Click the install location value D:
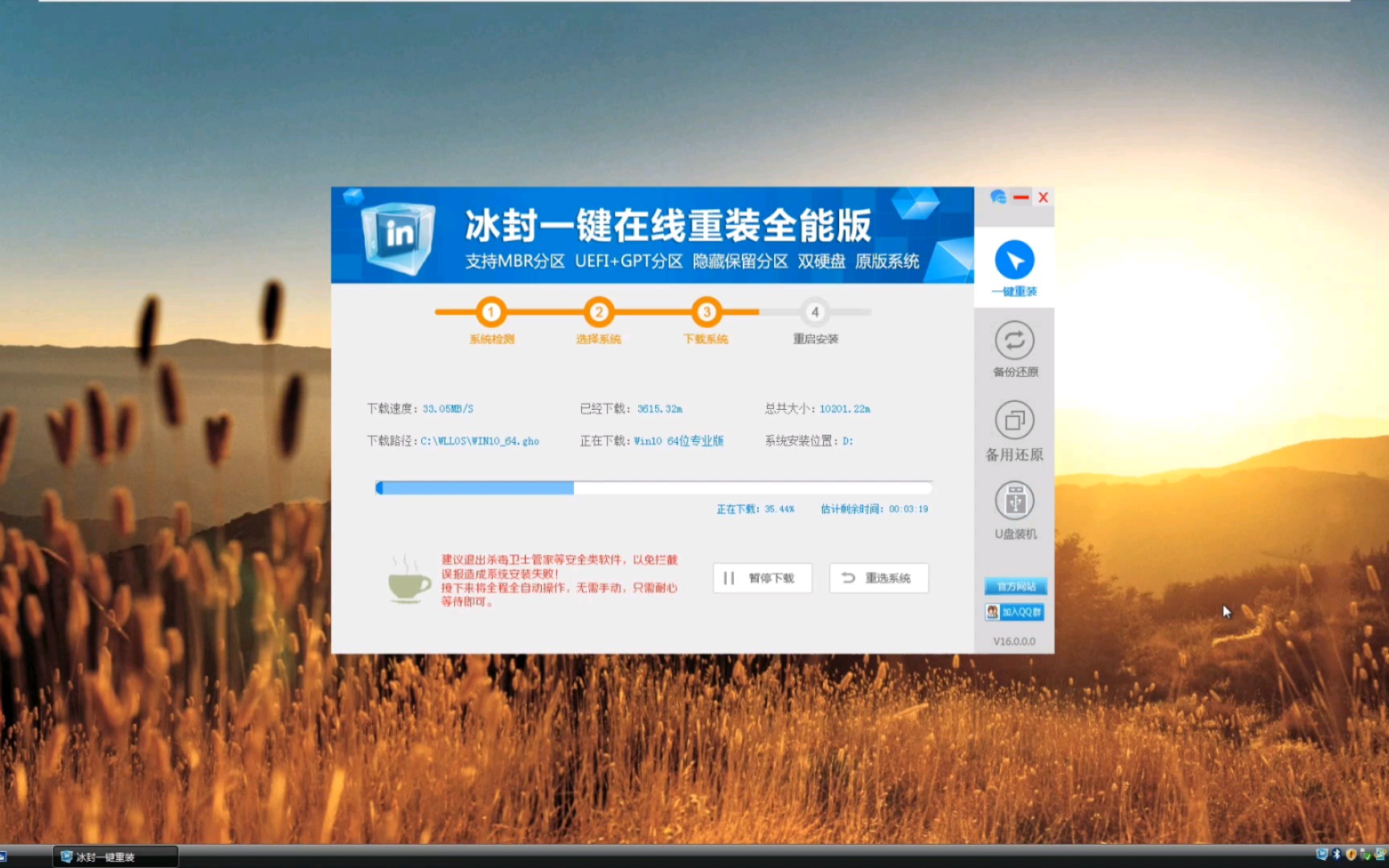The height and width of the screenshot is (868, 1389). click(x=848, y=441)
